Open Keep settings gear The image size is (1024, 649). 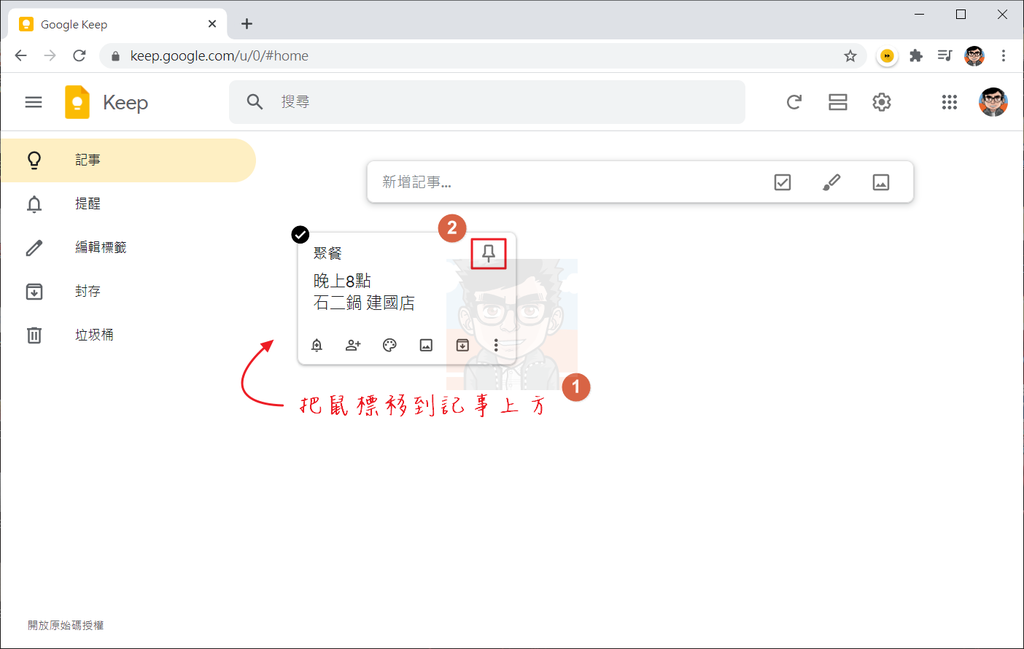[x=882, y=102]
